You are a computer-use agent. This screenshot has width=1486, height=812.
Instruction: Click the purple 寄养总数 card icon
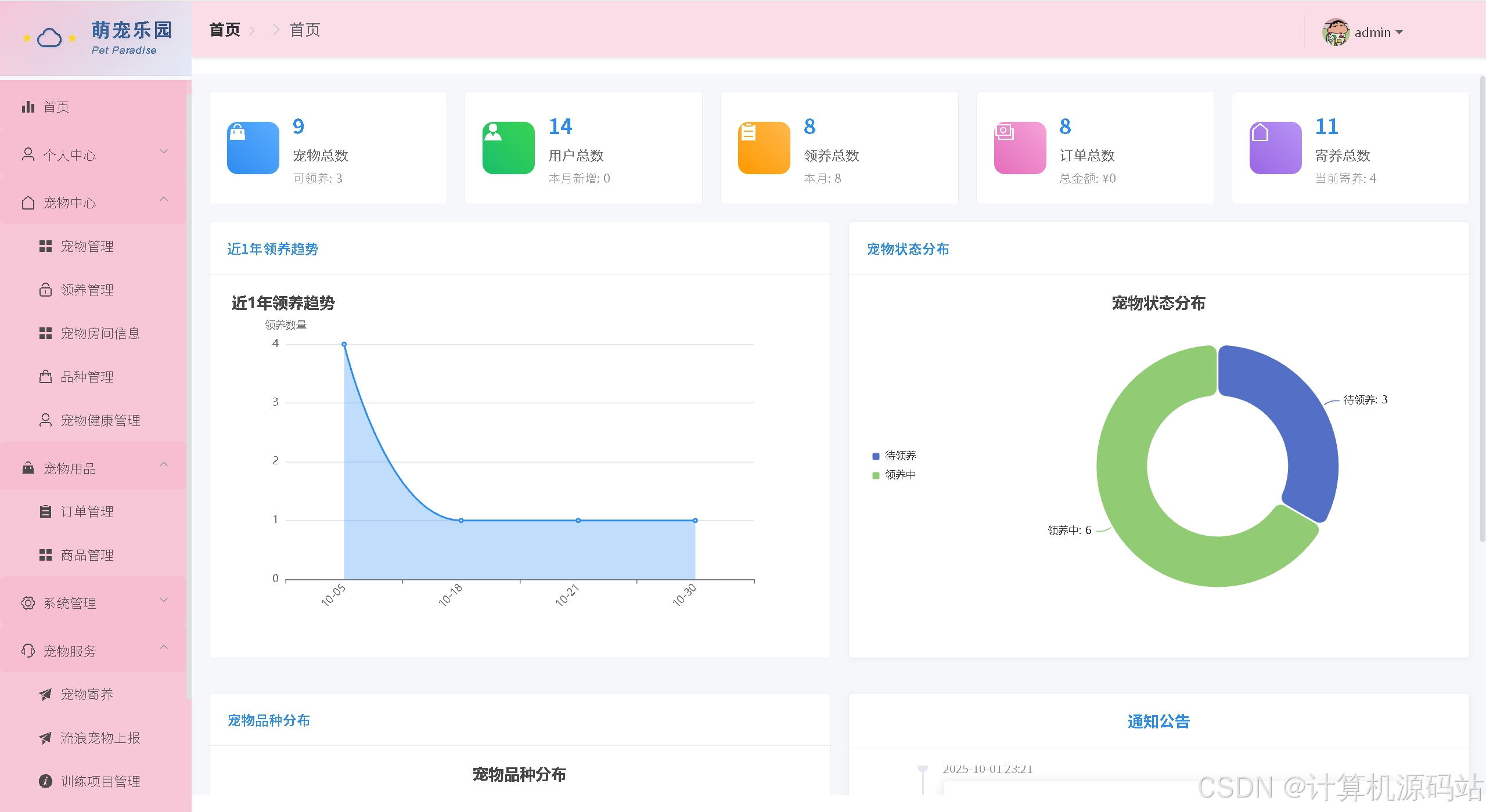(x=1276, y=148)
